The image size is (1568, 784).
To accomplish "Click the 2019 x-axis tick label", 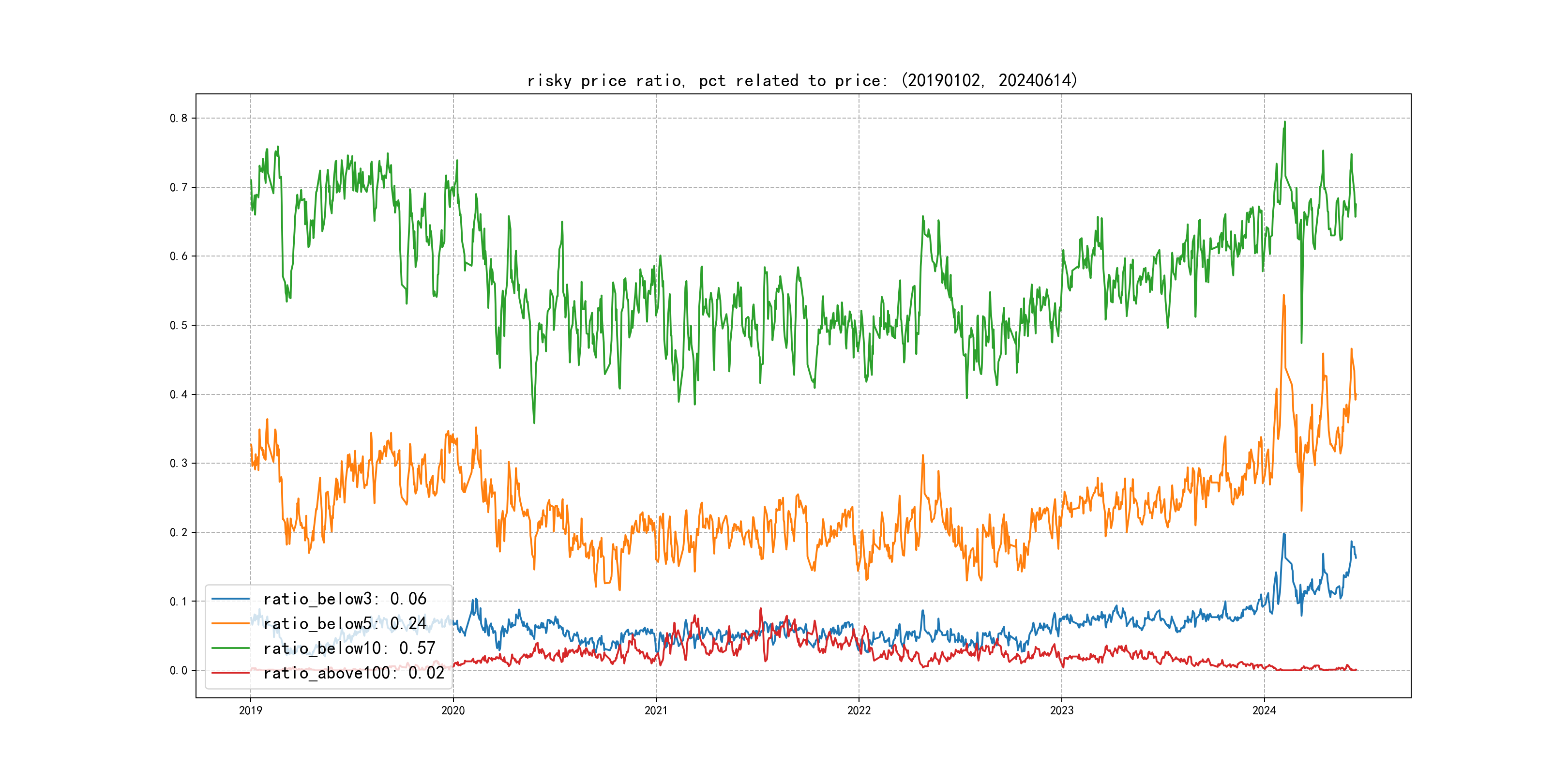I will tap(250, 710).
